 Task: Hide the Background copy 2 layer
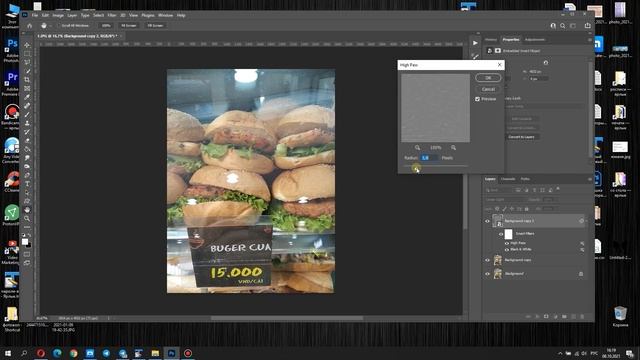[487, 221]
